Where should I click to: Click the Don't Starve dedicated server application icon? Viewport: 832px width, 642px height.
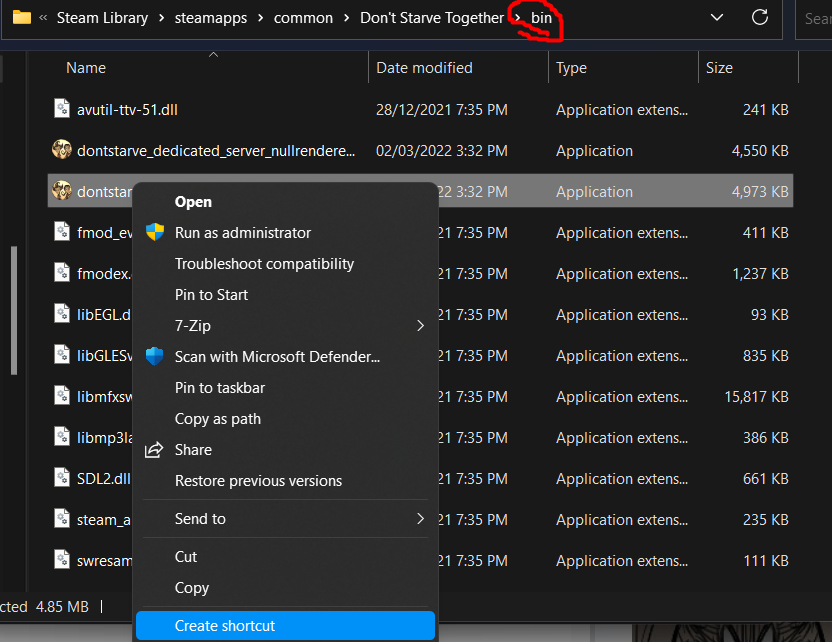62,151
